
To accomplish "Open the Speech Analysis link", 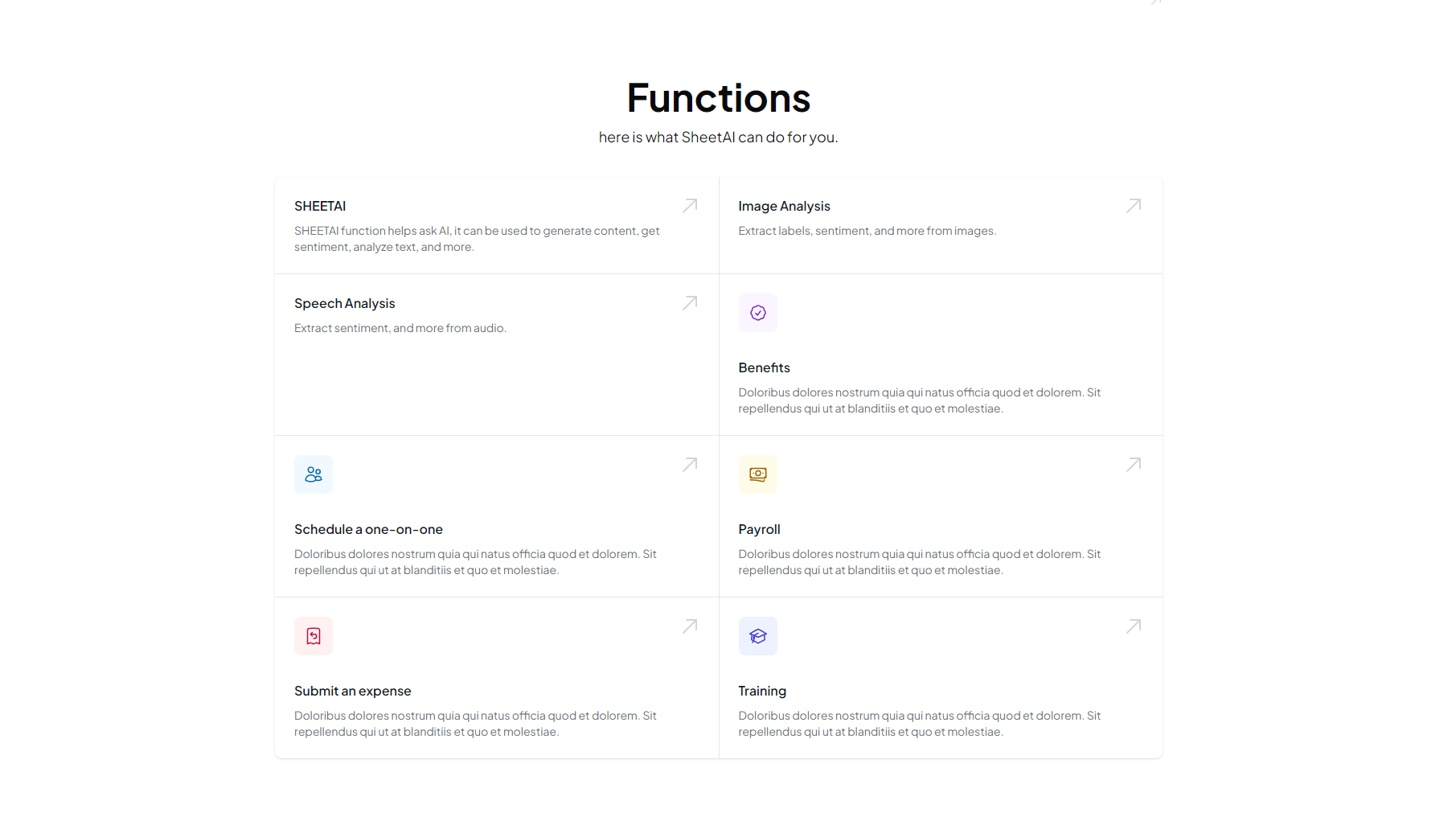I will [345, 304].
